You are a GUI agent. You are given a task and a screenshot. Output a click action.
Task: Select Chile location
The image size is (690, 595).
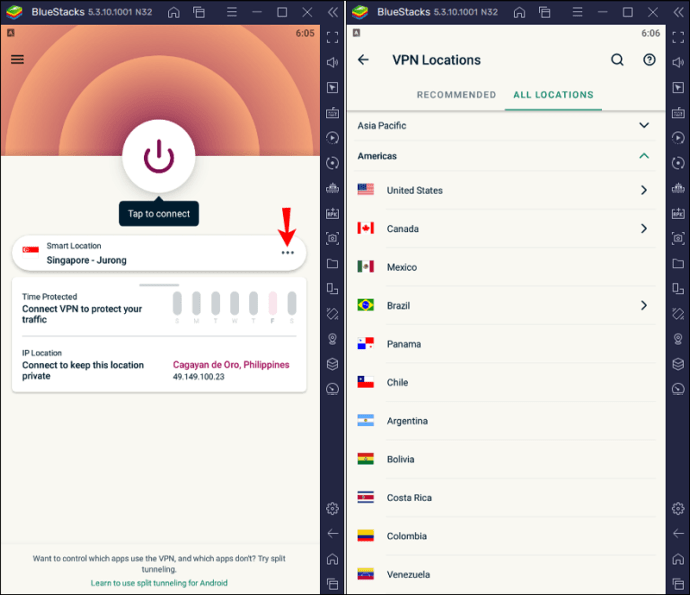tap(504, 382)
